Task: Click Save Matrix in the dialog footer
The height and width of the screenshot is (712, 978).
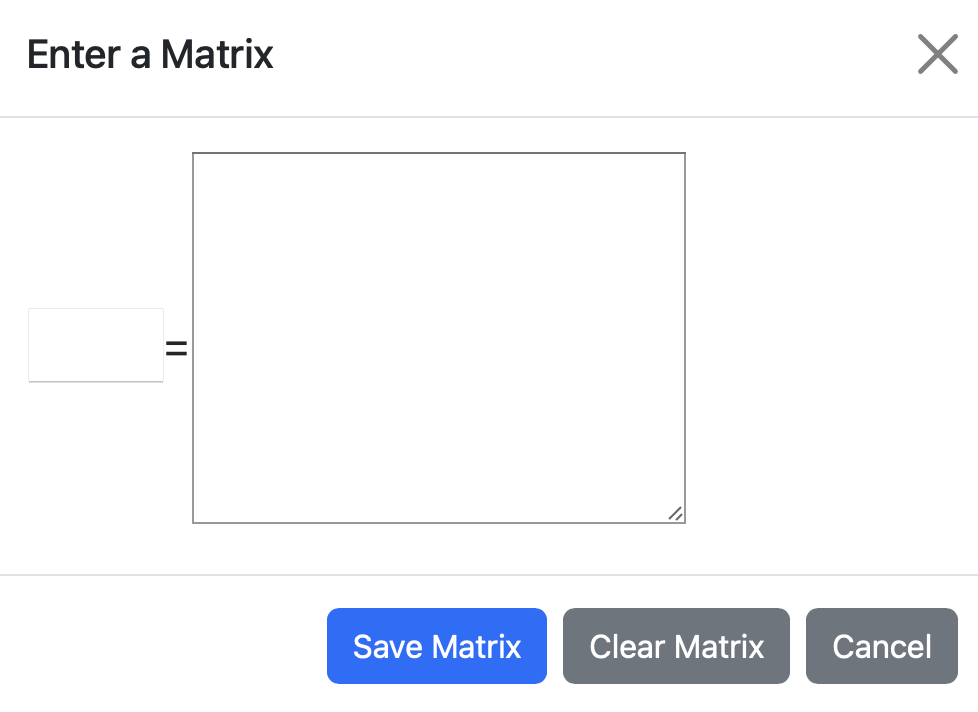Action: [436, 646]
